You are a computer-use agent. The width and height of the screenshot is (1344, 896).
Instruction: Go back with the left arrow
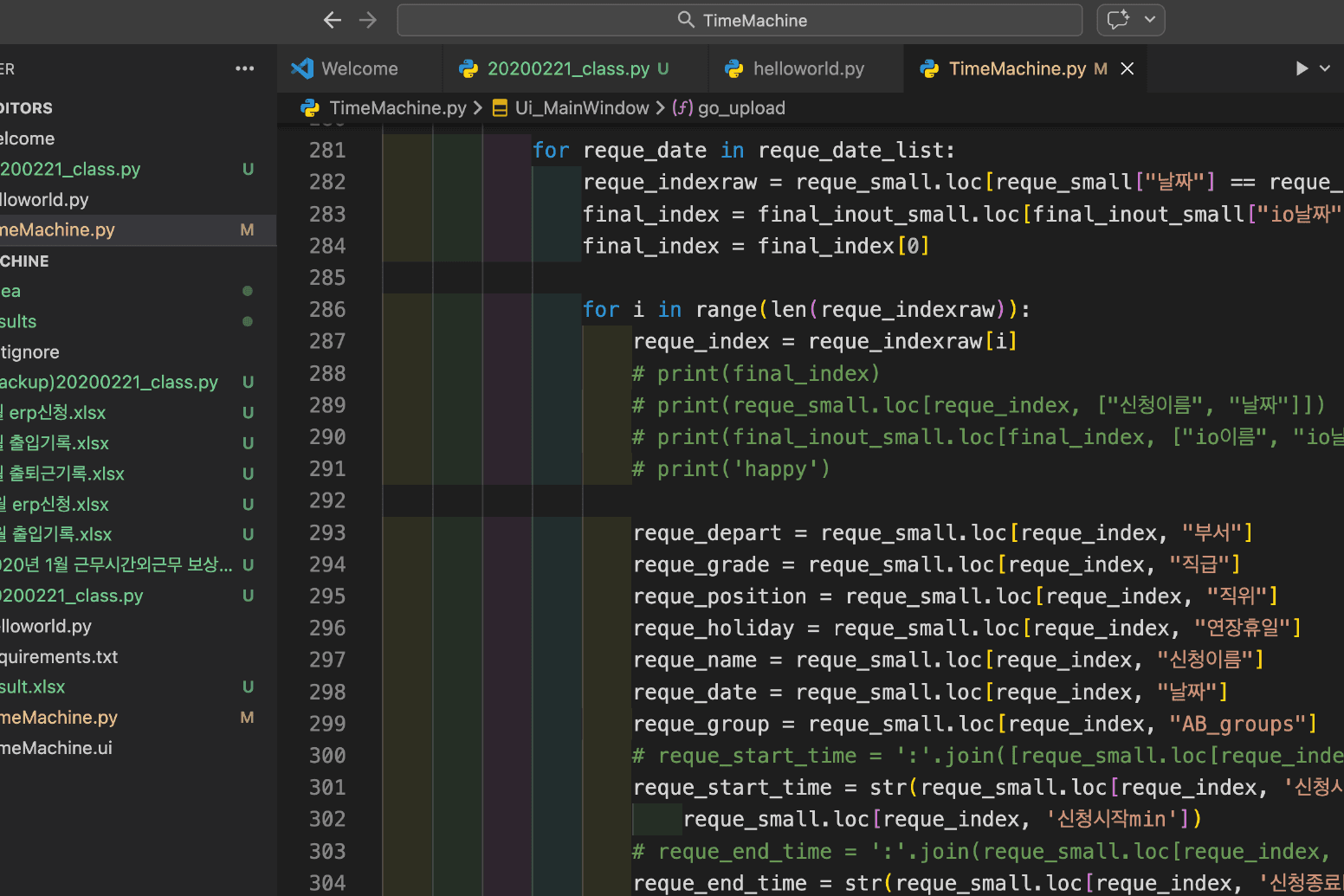pos(333,20)
